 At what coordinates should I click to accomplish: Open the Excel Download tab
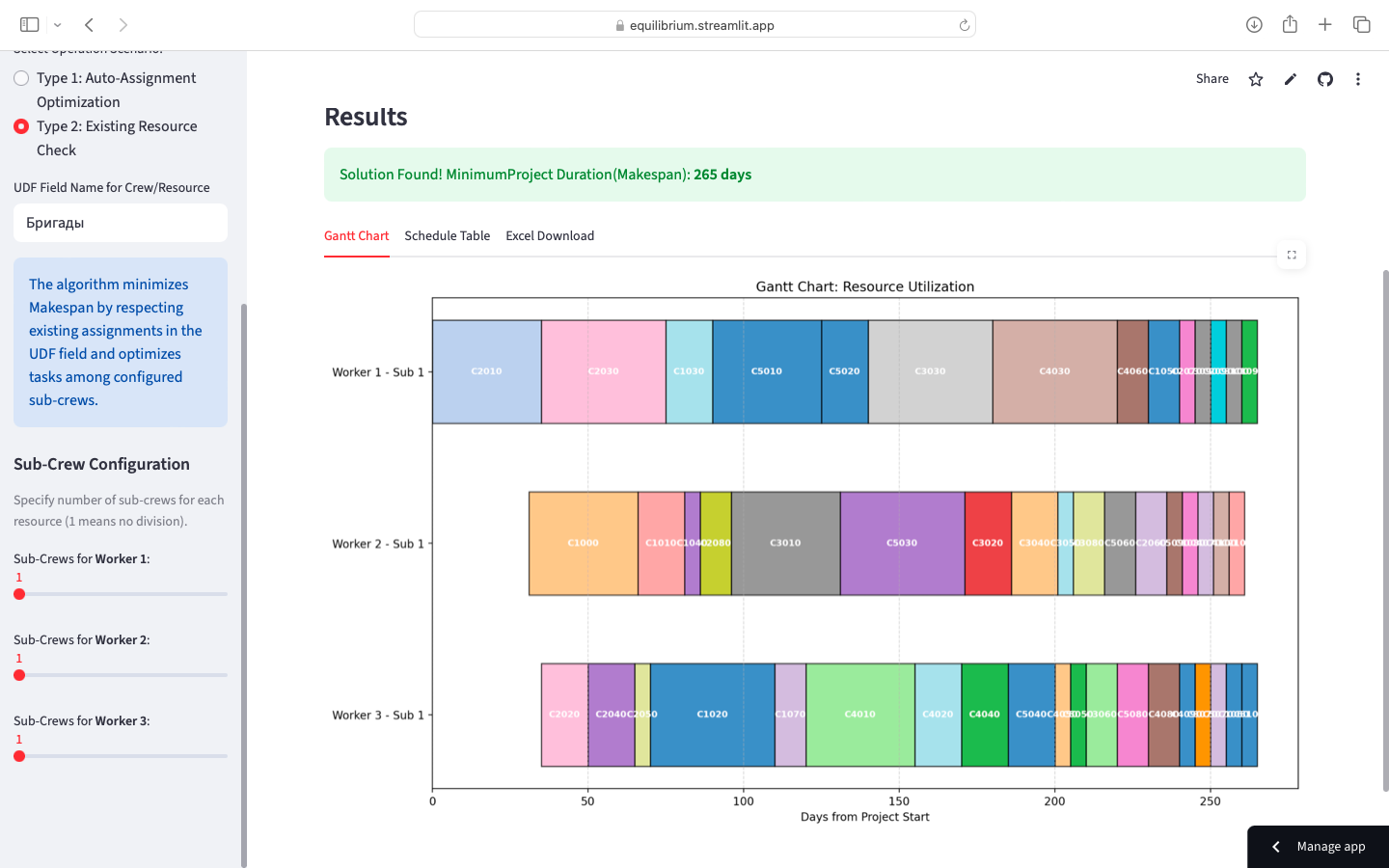[550, 236]
